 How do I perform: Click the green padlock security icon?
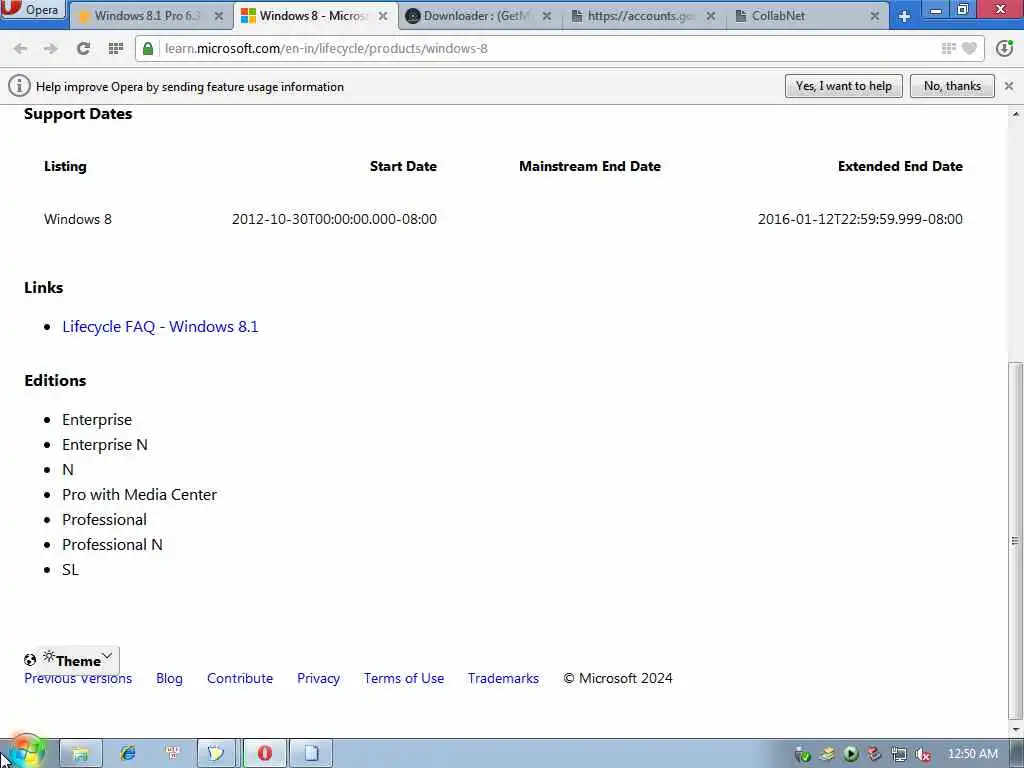[148, 48]
